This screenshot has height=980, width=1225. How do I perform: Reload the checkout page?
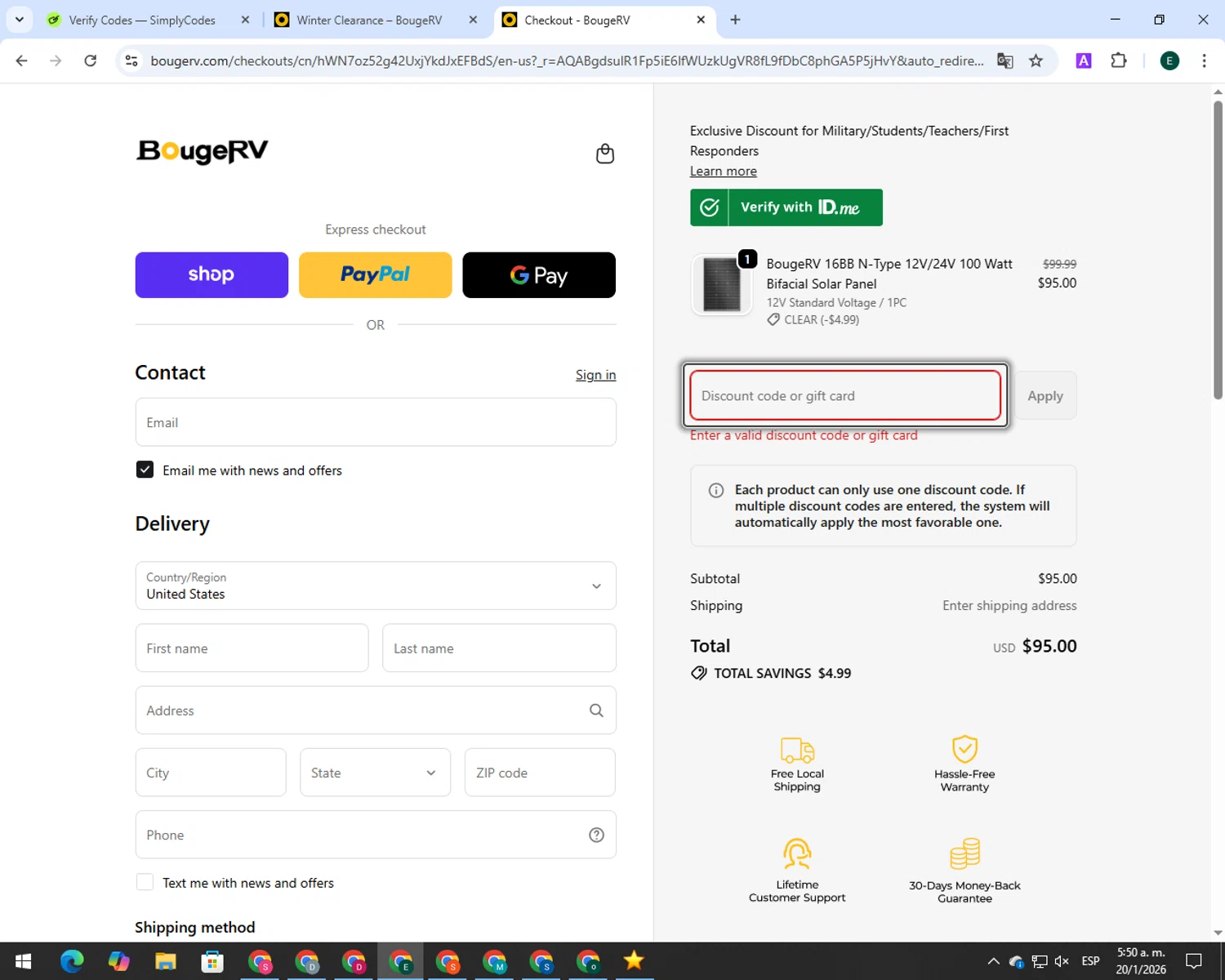tap(91, 60)
